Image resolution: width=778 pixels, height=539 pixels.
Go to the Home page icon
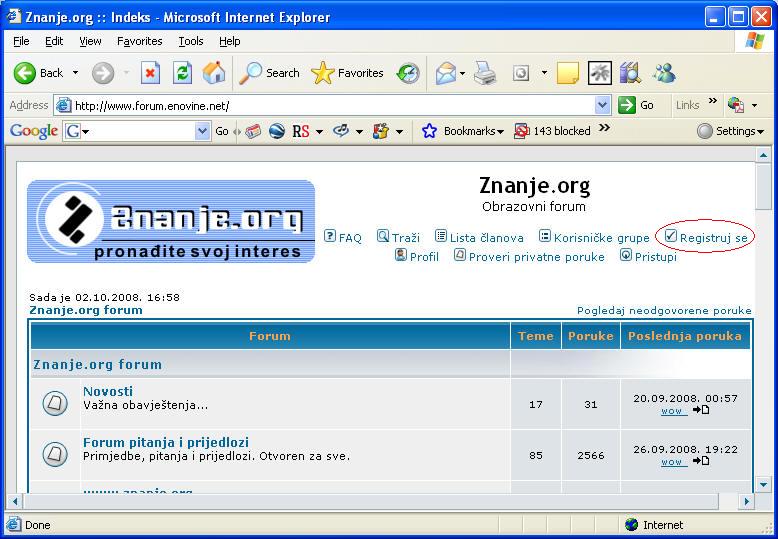[214, 73]
